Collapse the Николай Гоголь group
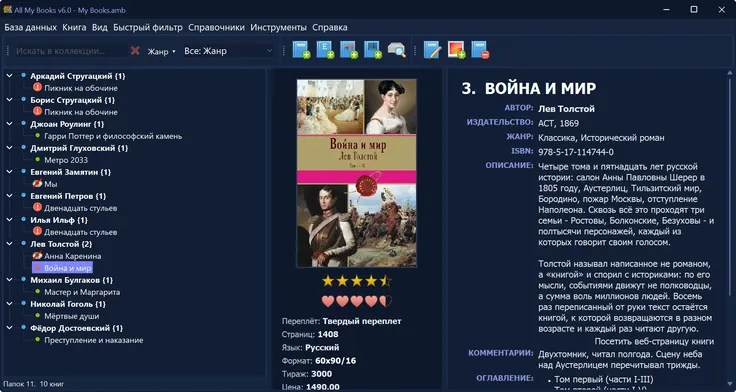 (x=9, y=304)
